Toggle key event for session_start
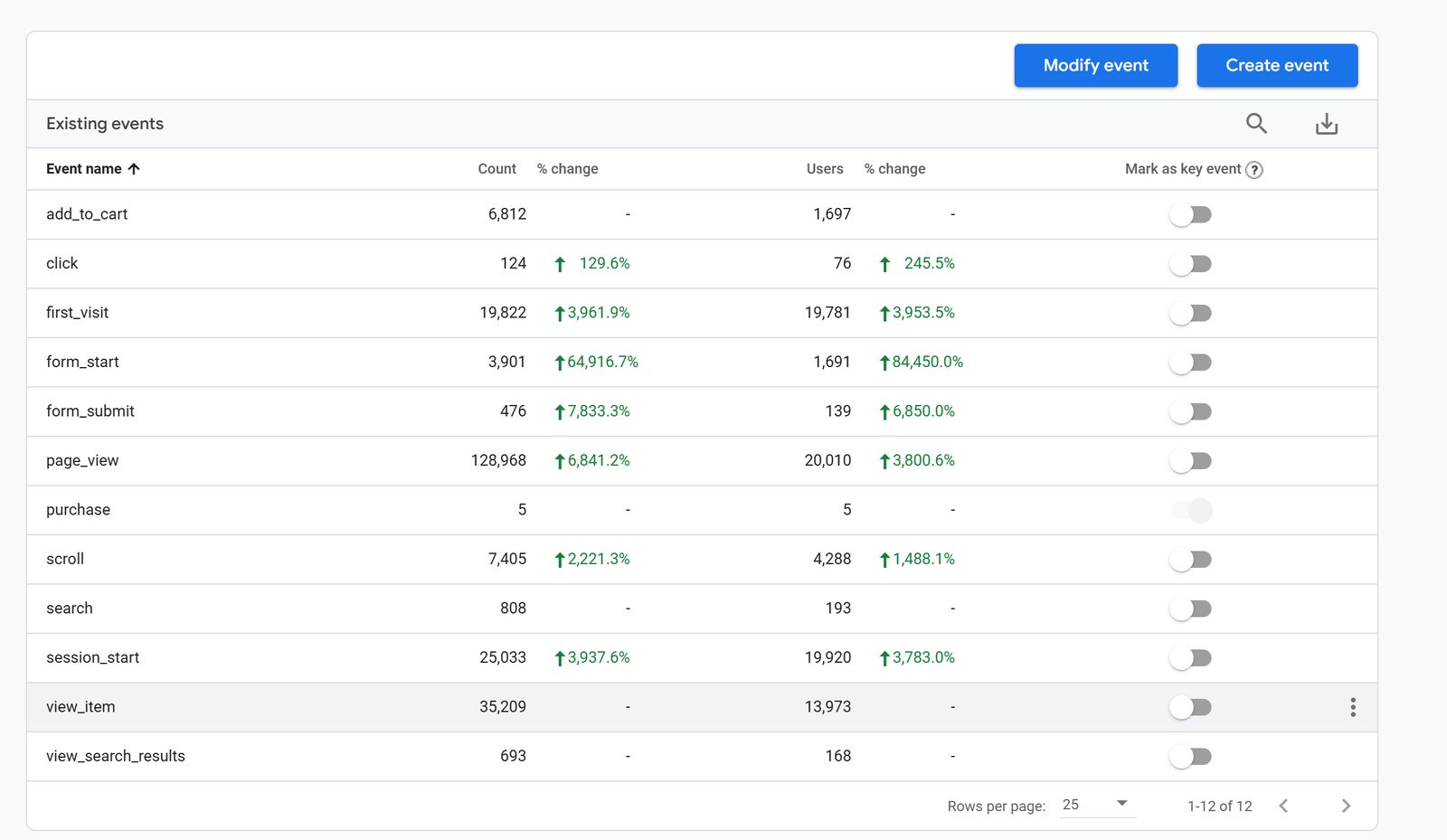 coord(1190,658)
